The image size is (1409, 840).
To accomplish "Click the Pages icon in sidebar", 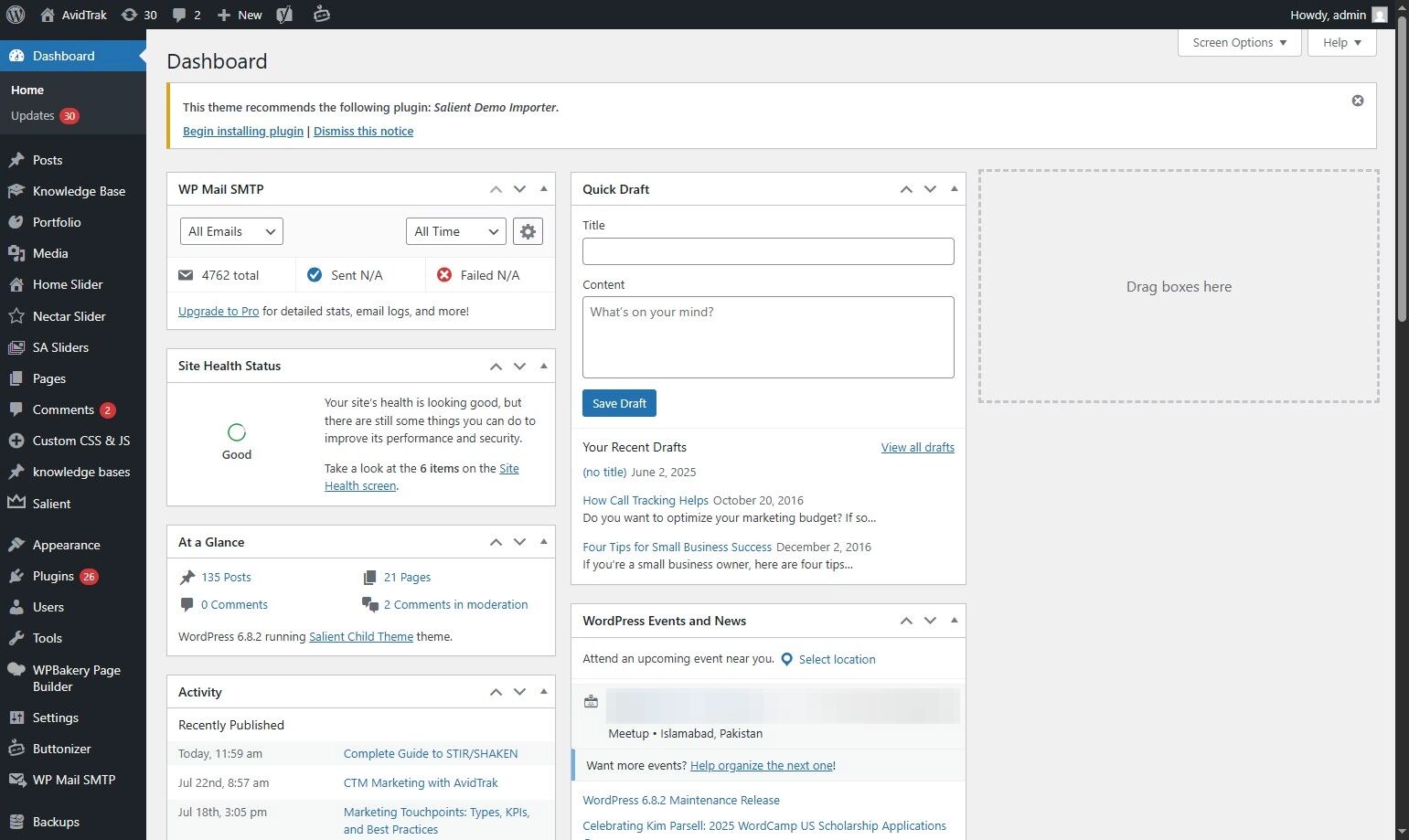I will pyautogui.click(x=16, y=378).
